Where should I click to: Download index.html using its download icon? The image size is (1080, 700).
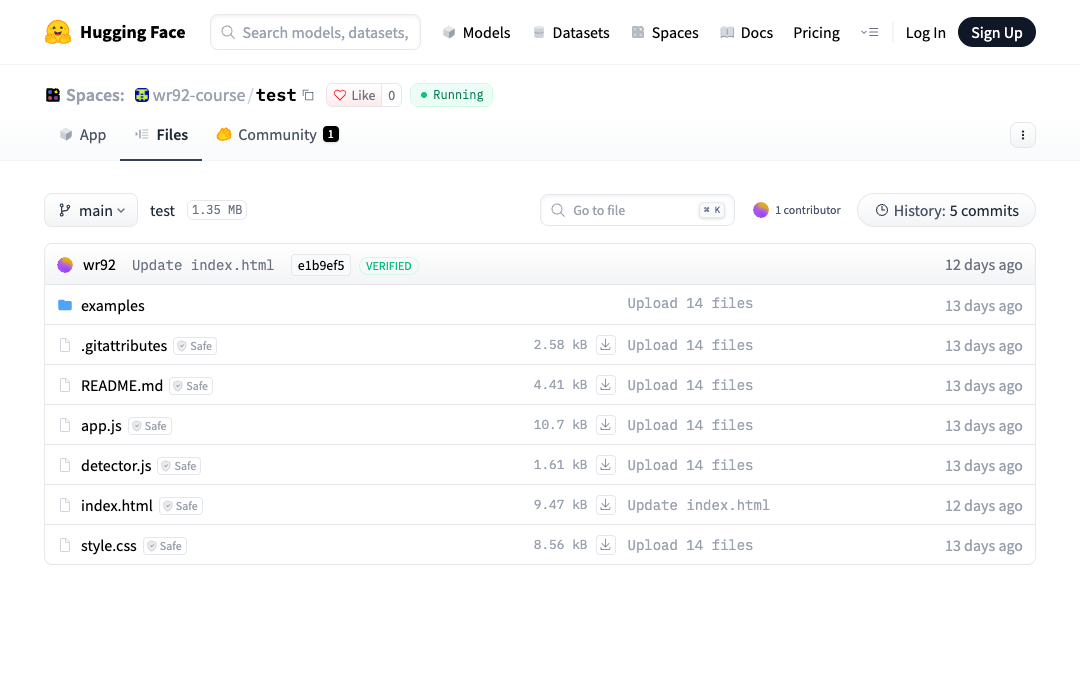pyautogui.click(x=605, y=504)
